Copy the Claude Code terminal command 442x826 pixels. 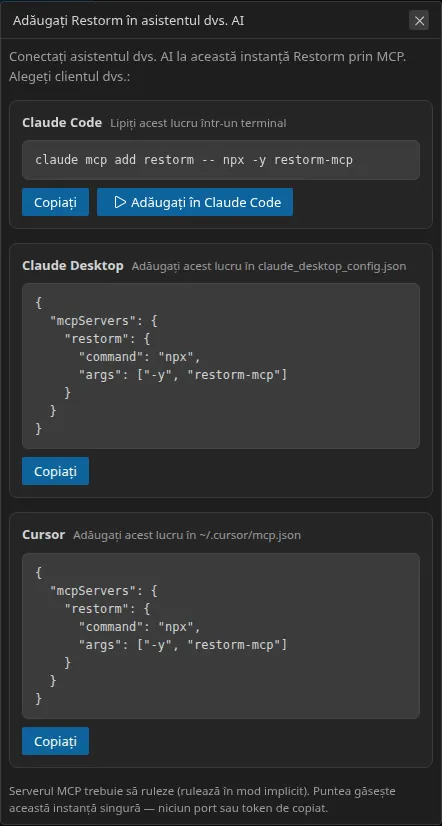(55, 202)
